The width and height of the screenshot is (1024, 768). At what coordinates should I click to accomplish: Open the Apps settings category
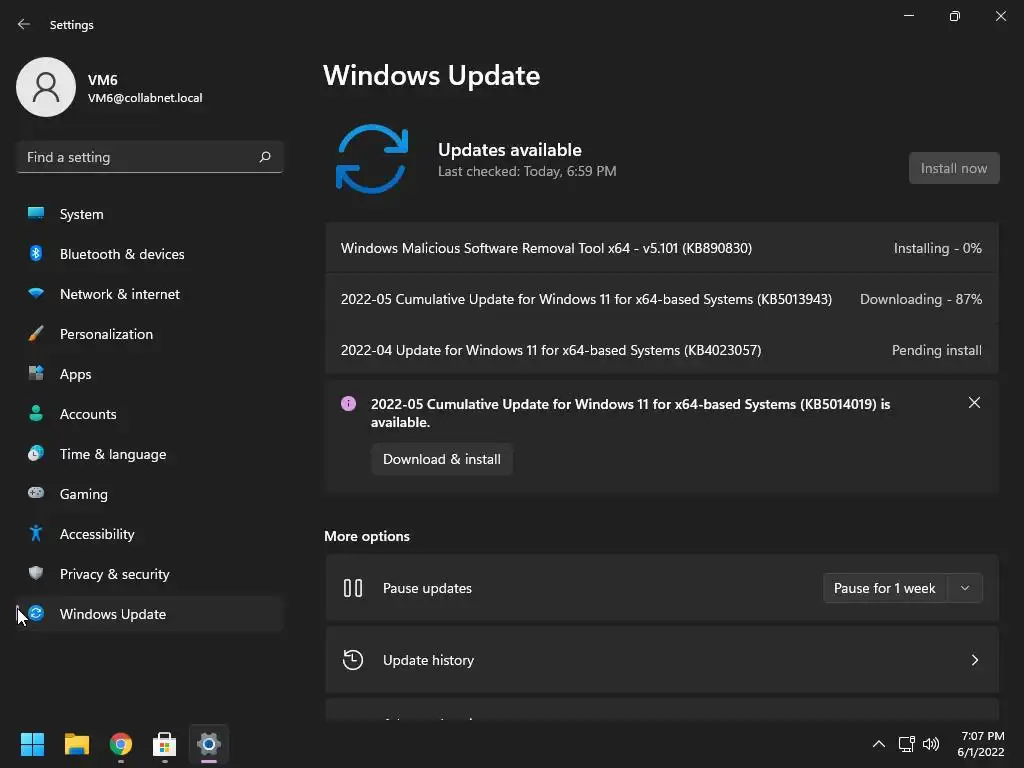[150, 374]
